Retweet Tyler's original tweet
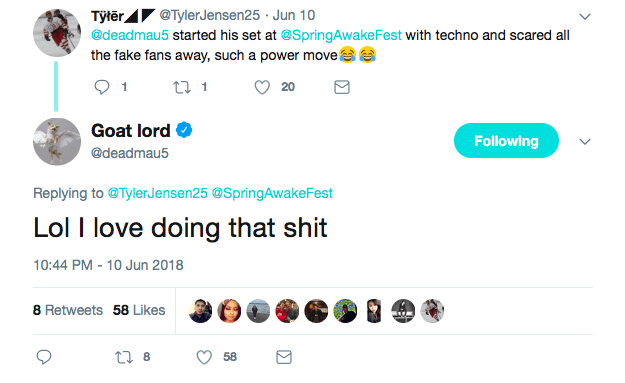Screen dimensions: 625x383 [182, 87]
